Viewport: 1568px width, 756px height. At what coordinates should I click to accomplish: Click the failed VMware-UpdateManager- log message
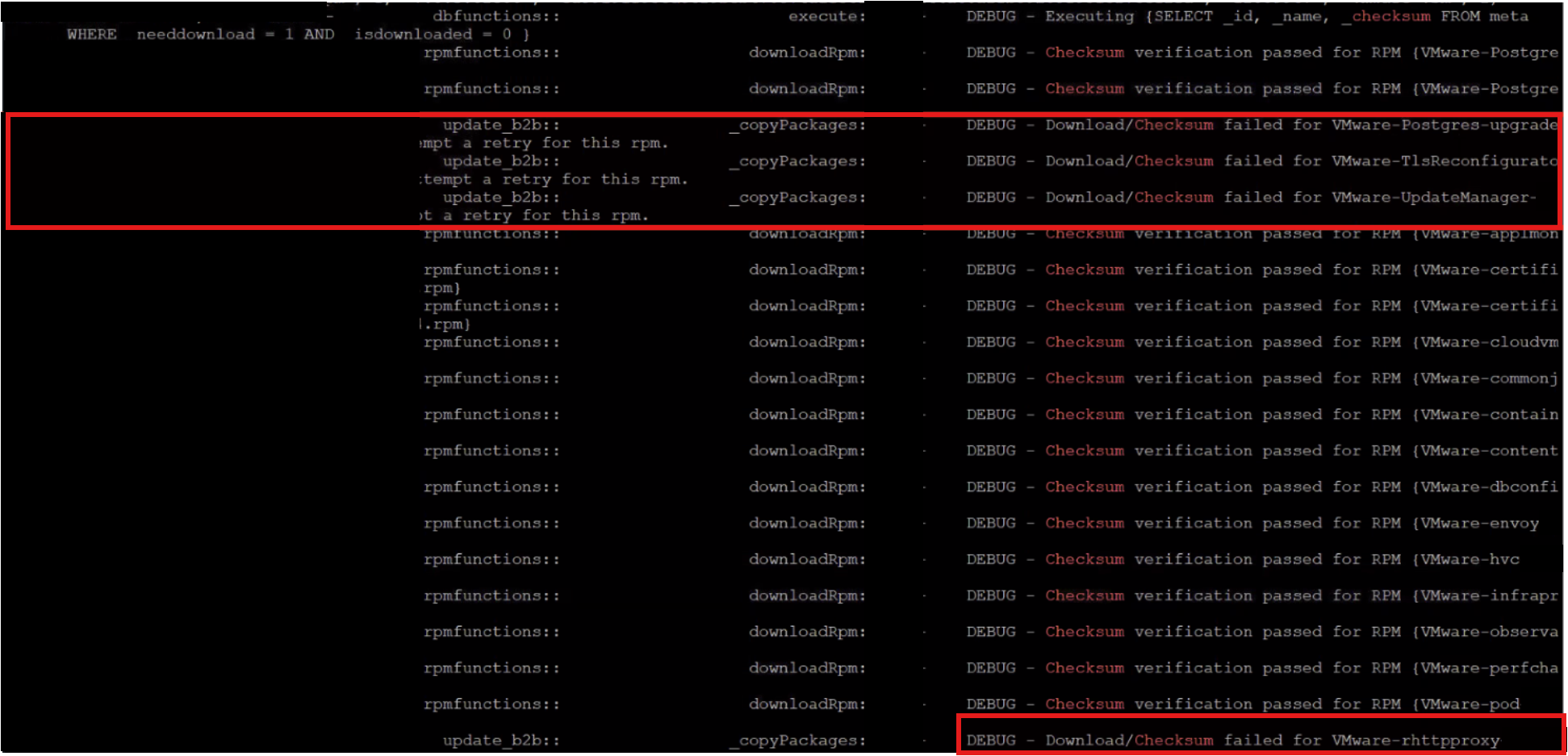tap(1290, 198)
